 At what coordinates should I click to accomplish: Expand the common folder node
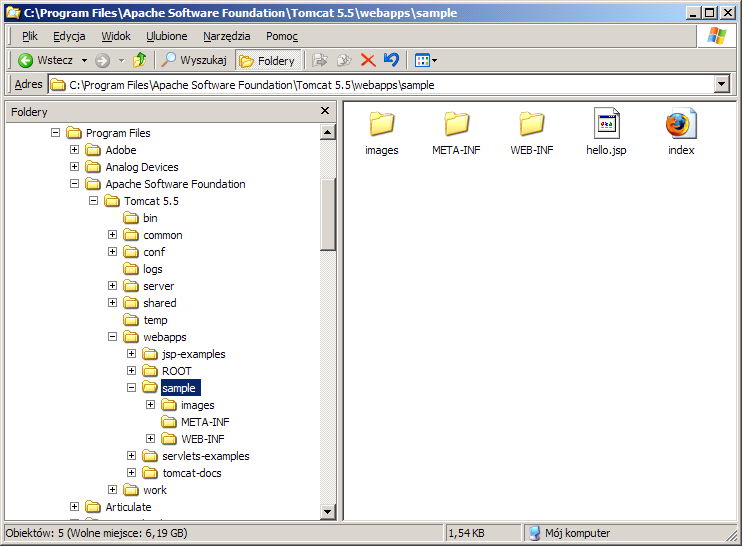(x=112, y=235)
